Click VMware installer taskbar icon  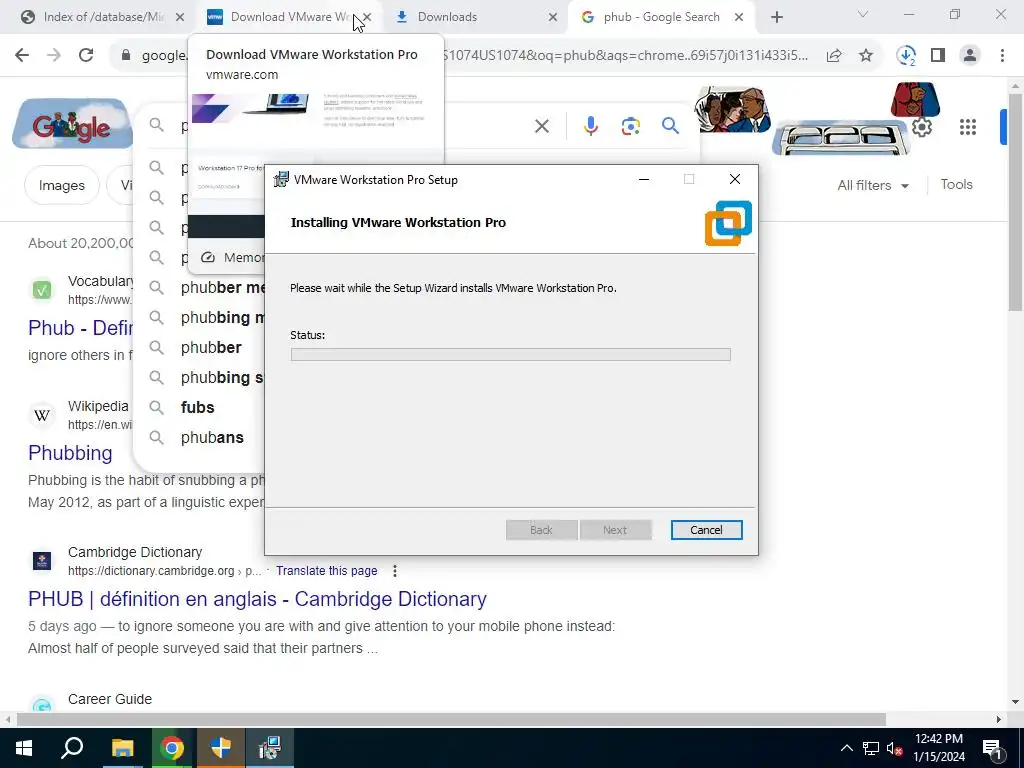270,748
